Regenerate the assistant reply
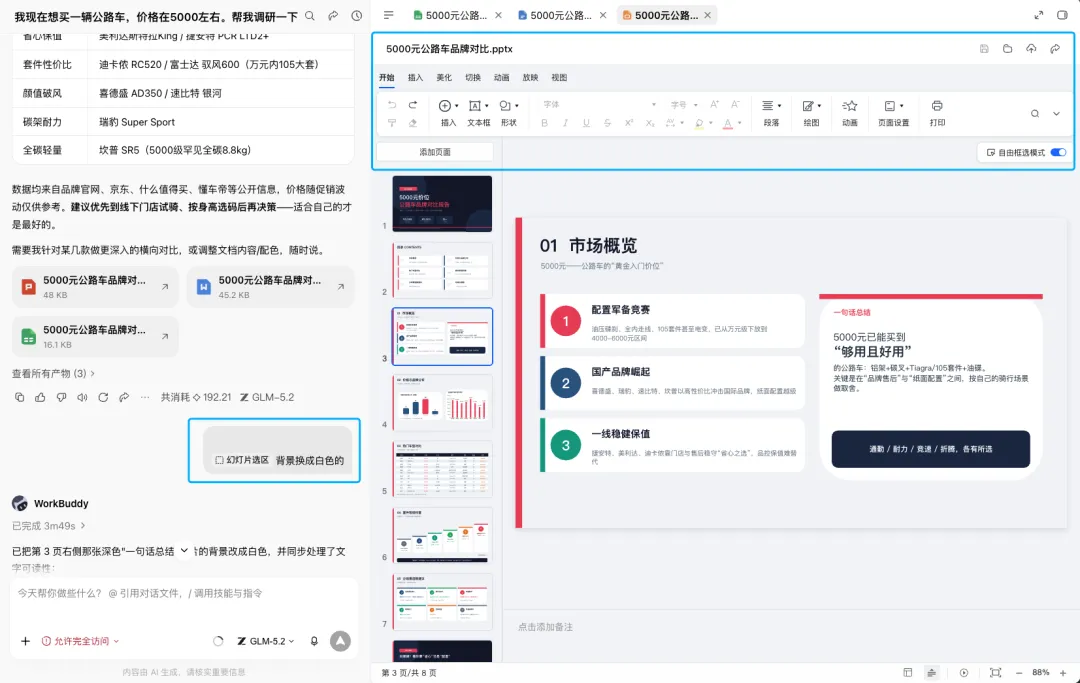 pyautogui.click(x=103, y=397)
